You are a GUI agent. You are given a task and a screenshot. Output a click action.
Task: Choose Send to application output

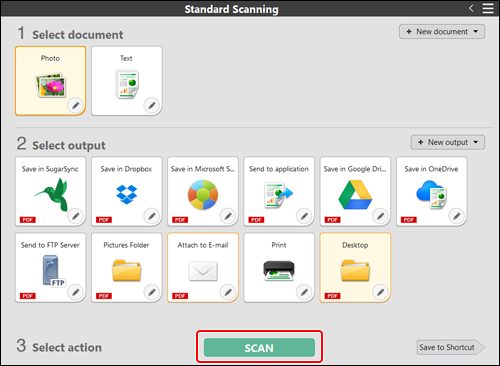[279, 191]
